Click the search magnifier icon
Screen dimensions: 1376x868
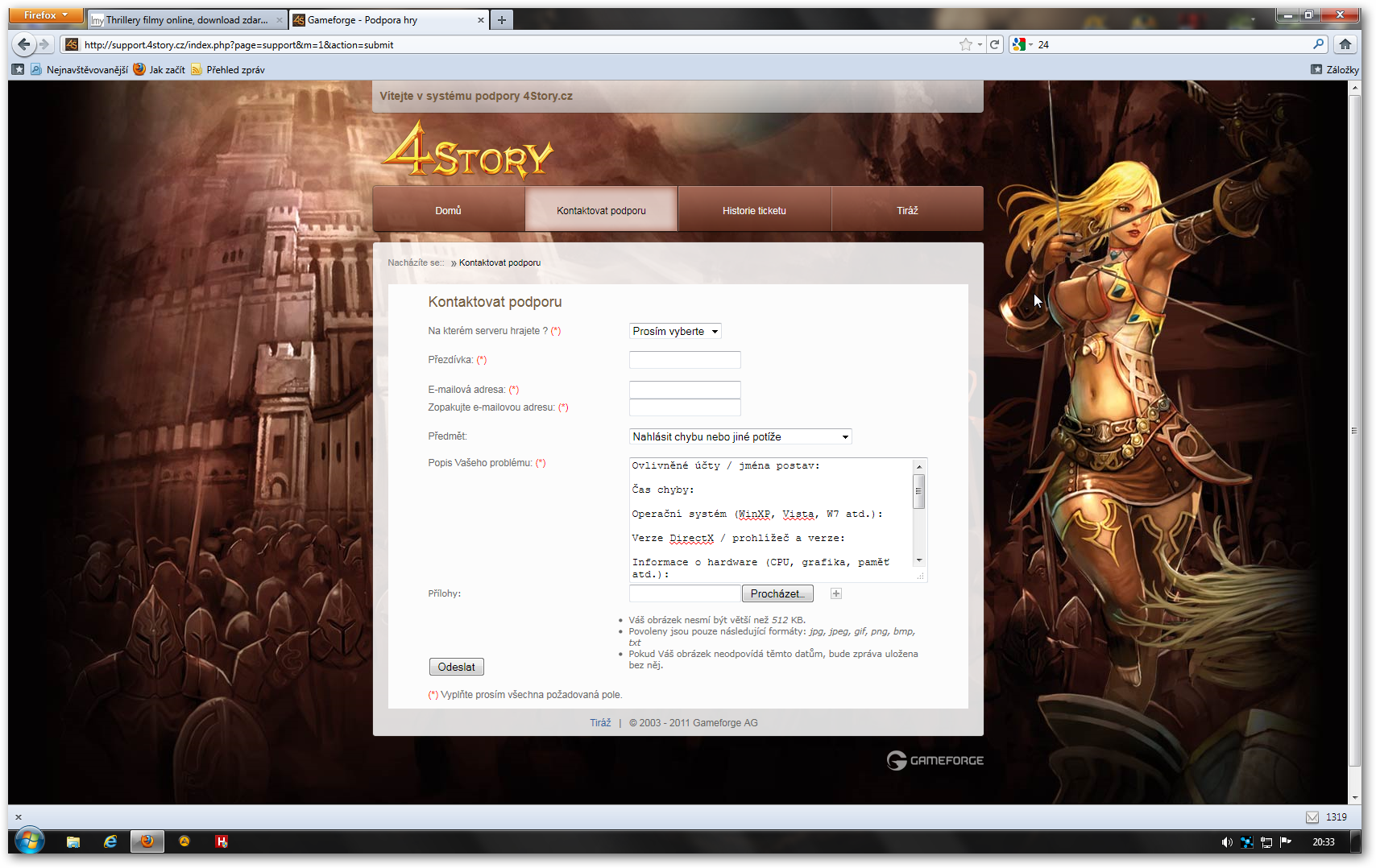pos(1318,44)
